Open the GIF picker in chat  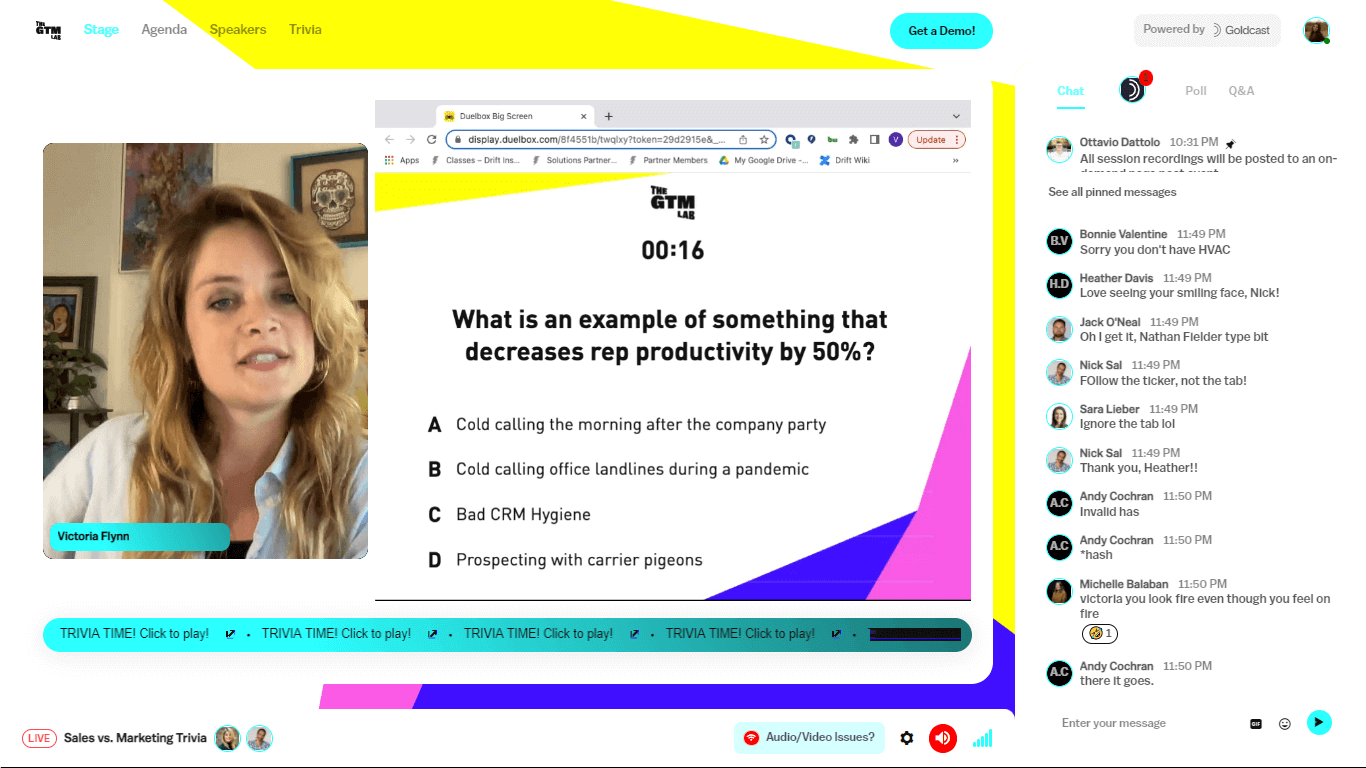pyautogui.click(x=1256, y=723)
